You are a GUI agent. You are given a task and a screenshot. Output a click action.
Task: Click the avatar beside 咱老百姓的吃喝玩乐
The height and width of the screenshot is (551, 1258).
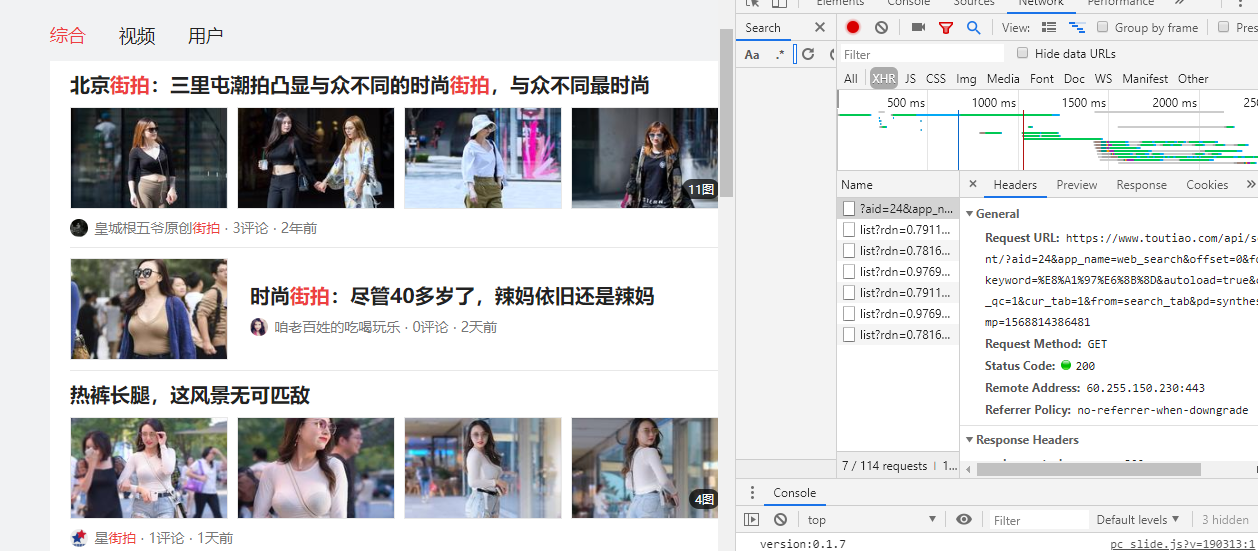[259, 327]
